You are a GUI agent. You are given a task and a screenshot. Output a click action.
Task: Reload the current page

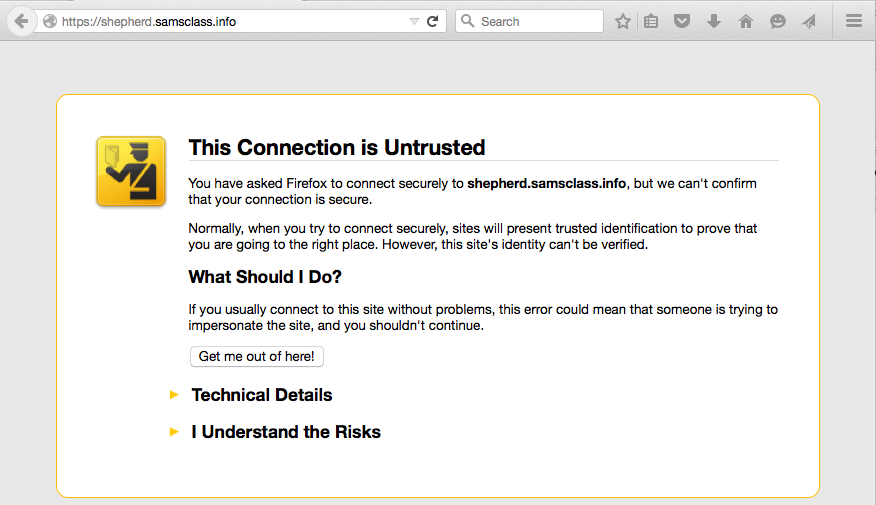coord(433,21)
